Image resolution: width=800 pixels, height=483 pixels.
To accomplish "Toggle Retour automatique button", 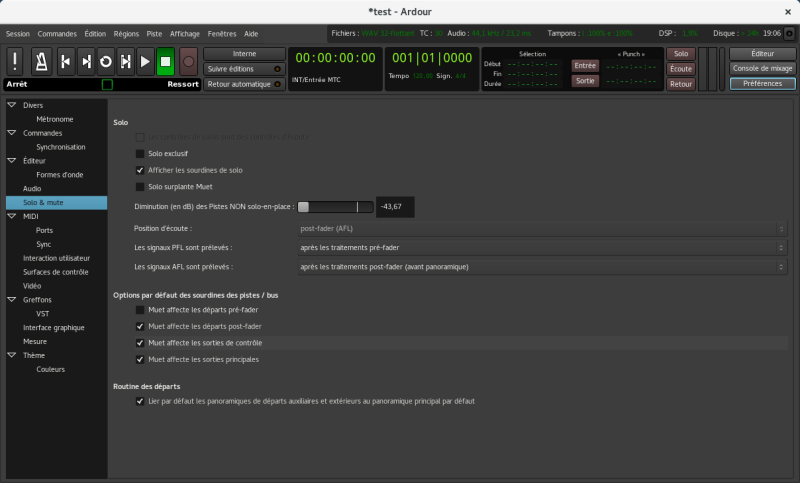I will [244, 84].
